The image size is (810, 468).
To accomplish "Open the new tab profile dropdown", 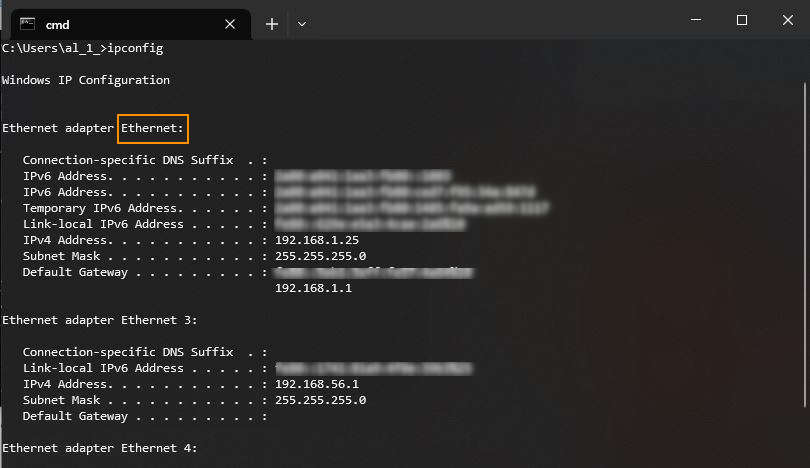I will (x=302, y=24).
